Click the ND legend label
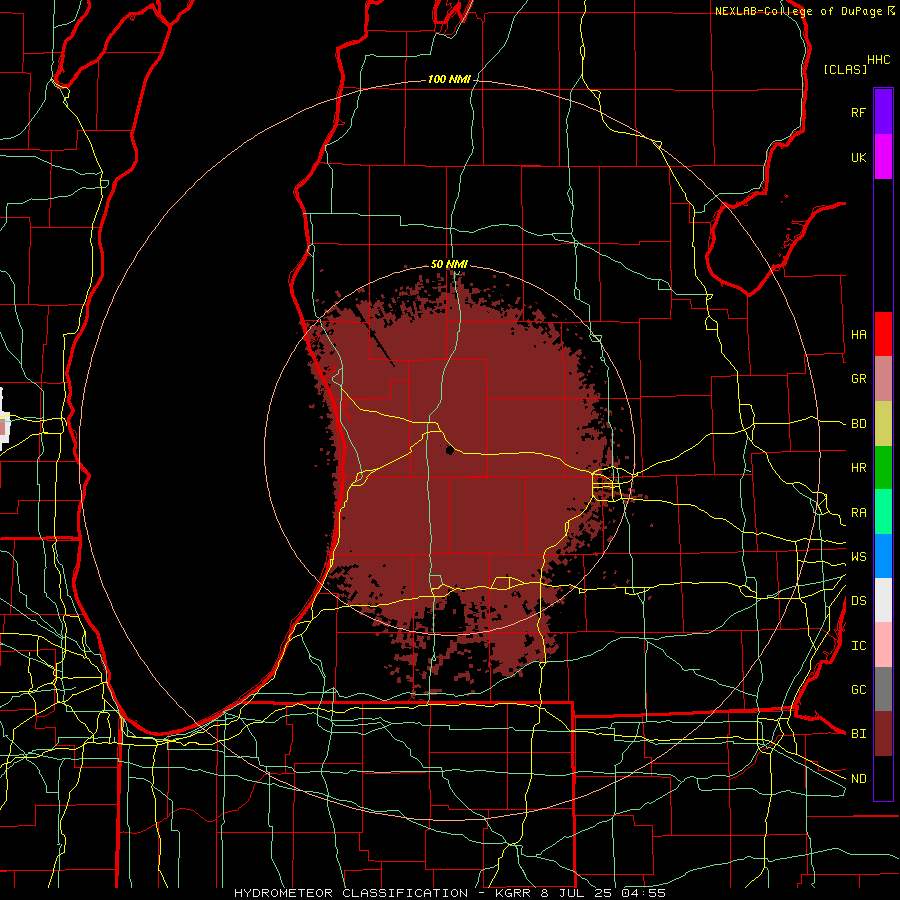900x900 pixels. click(x=858, y=779)
